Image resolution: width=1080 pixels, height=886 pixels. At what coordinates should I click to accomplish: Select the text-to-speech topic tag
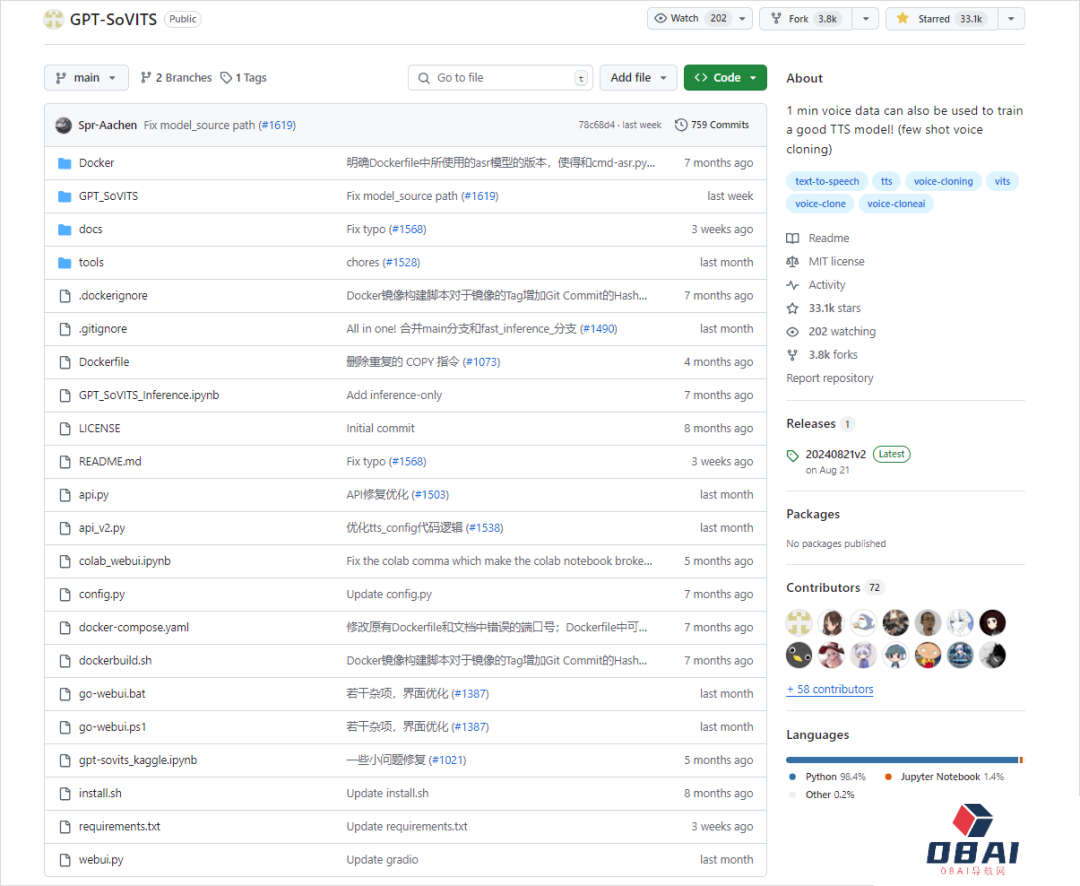pyautogui.click(x=827, y=181)
